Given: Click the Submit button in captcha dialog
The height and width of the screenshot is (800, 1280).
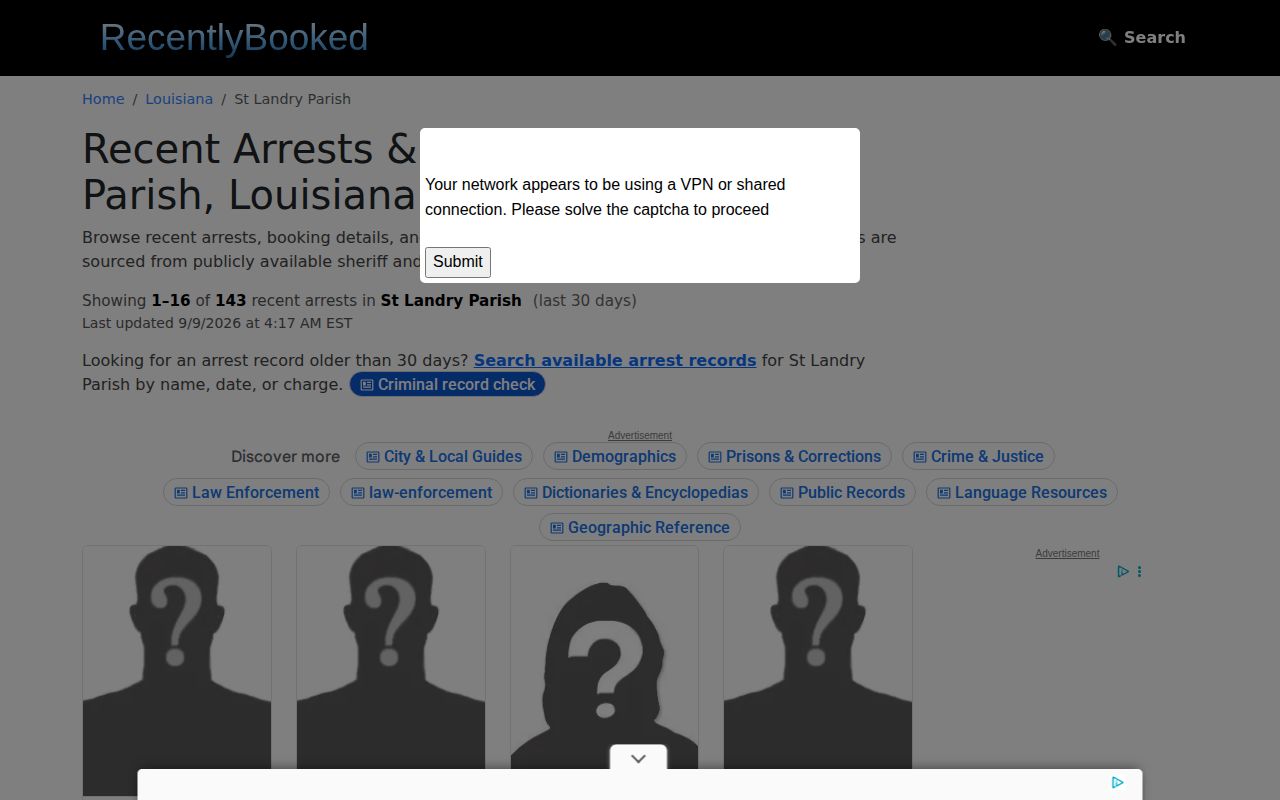Looking at the screenshot, I should (x=458, y=262).
